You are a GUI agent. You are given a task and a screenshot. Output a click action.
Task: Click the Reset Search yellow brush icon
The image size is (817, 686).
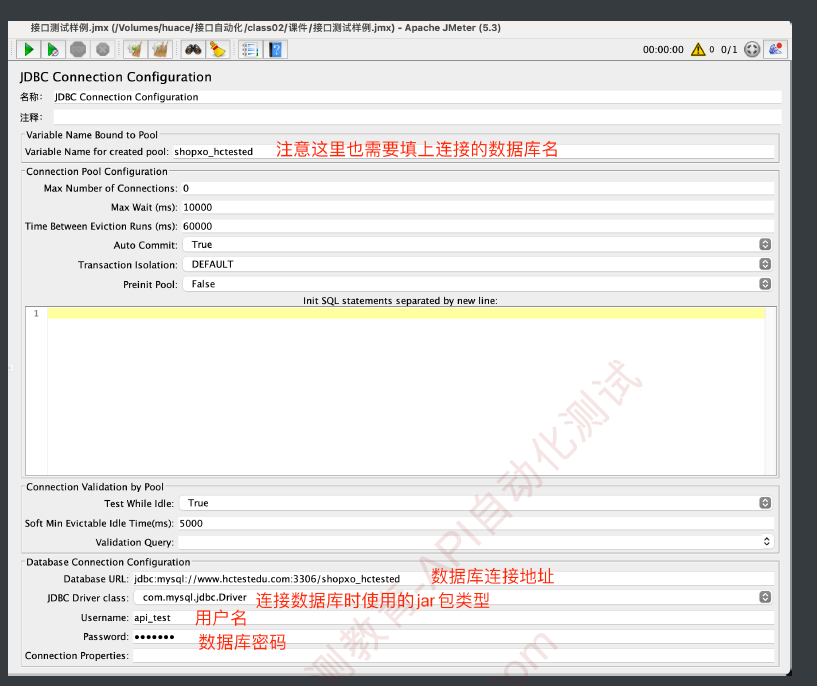(218, 49)
